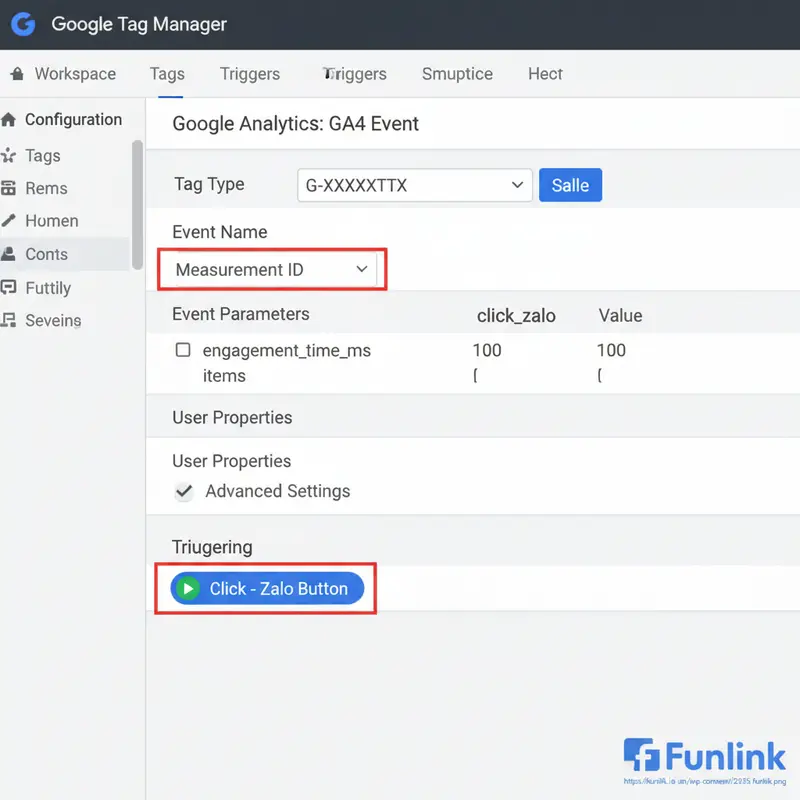The height and width of the screenshot is (800, 800).
Task: Click the Click - Zalo Button trigger
Action: click(278, 589)
